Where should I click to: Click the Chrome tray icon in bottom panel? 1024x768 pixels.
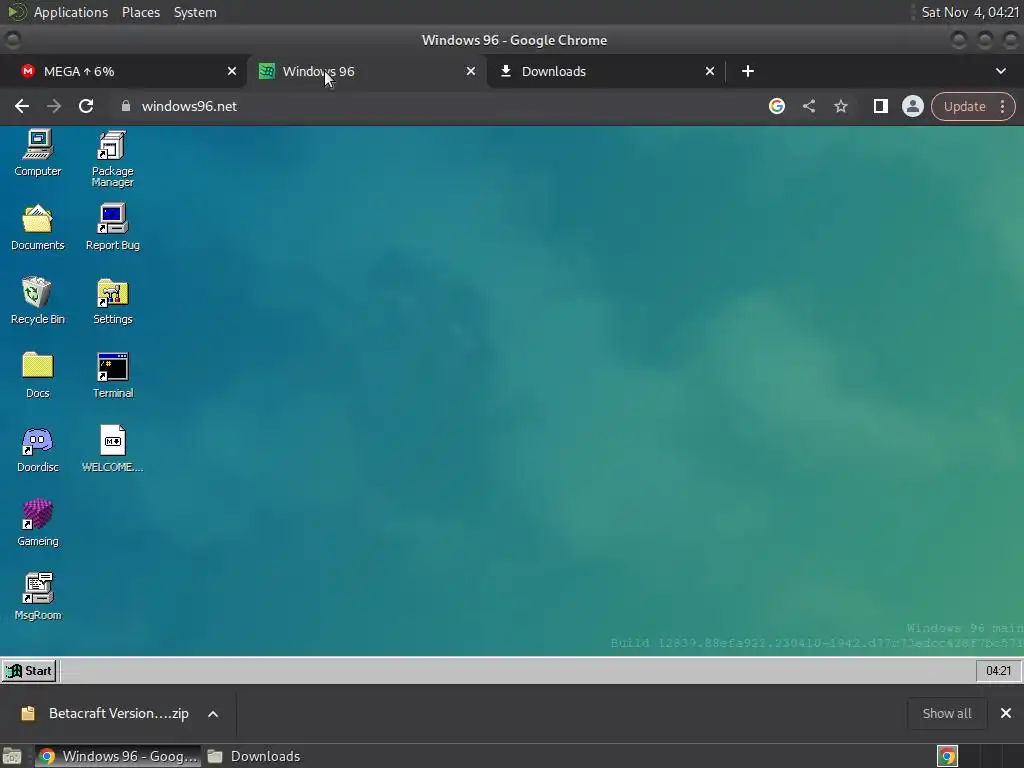click(948, 756)
